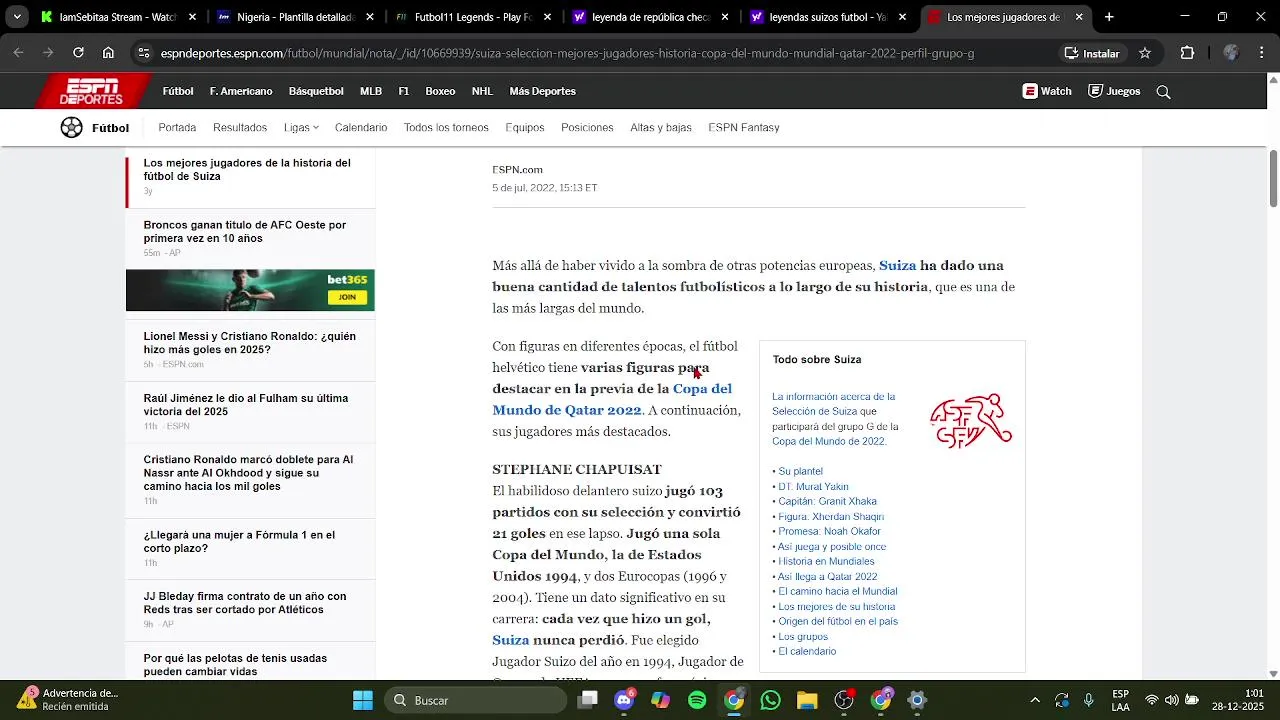Open the Windows Start button
Image resolution: width=1280 pixels, height=720 pixels.
(362, 700)
